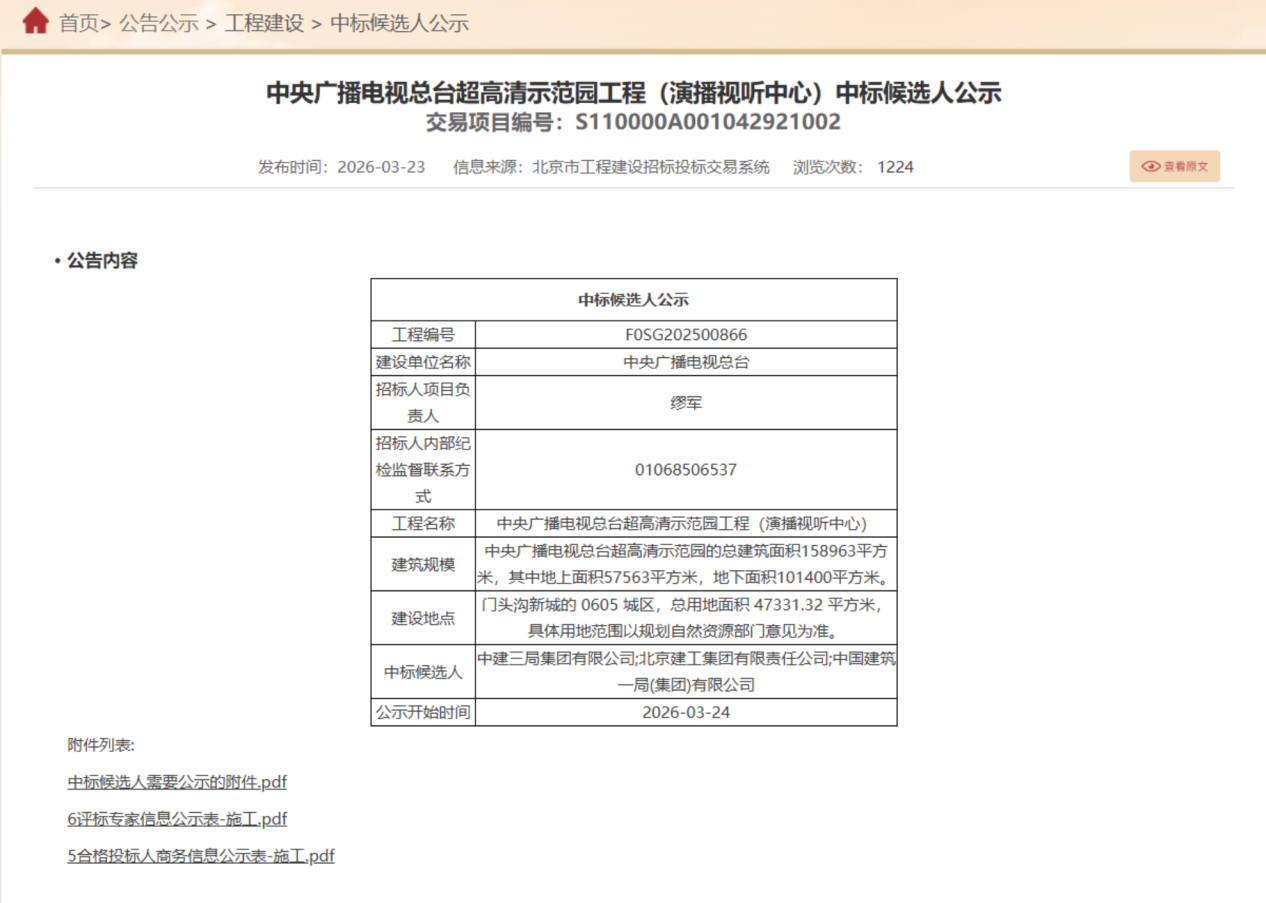Click the phone number 01068506537 cell

pos(686,470)
